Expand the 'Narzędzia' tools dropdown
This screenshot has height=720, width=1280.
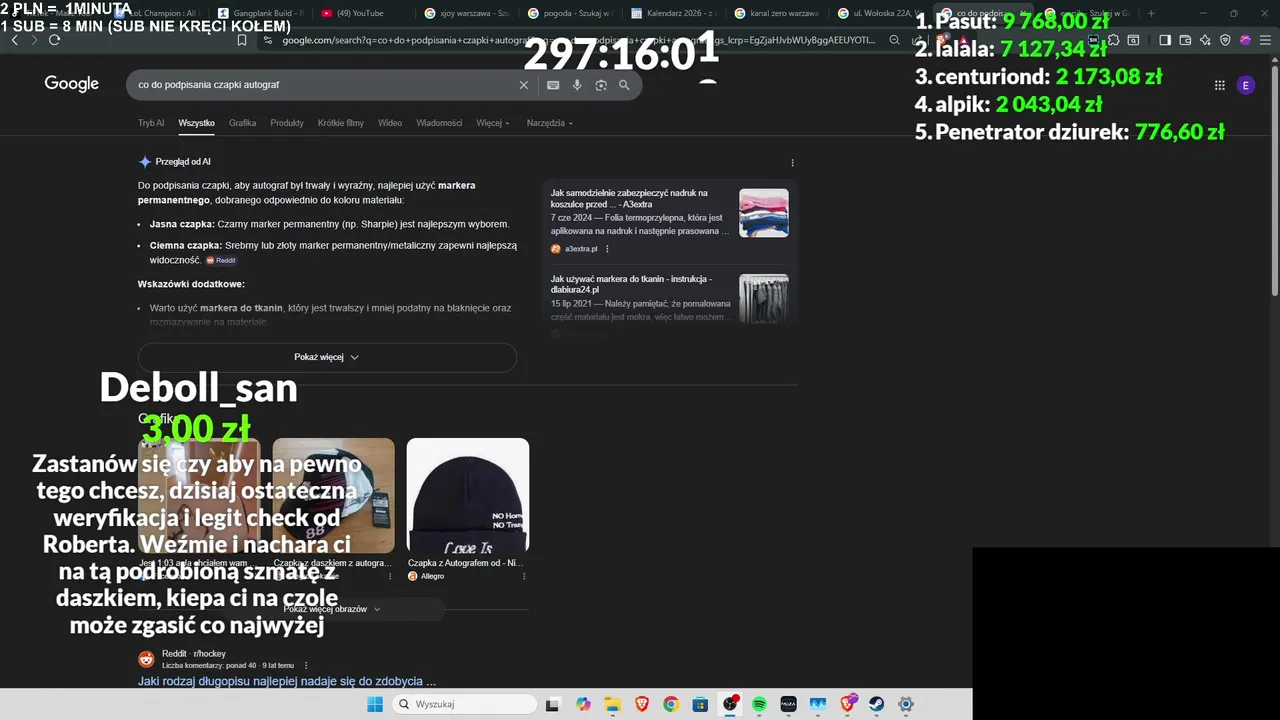coord(550,123)
